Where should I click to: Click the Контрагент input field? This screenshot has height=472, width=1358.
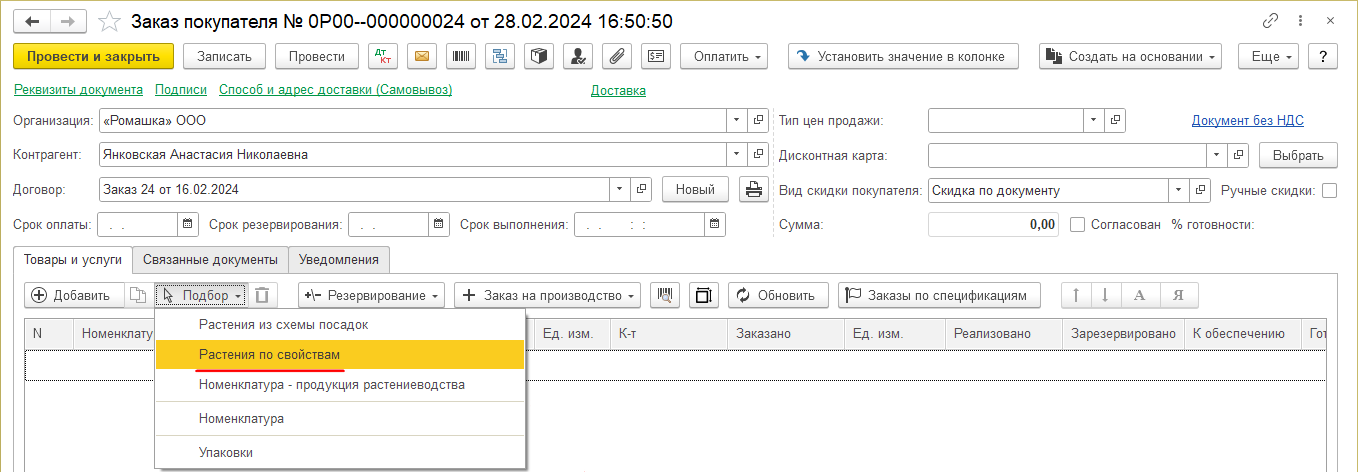[412, 155]
